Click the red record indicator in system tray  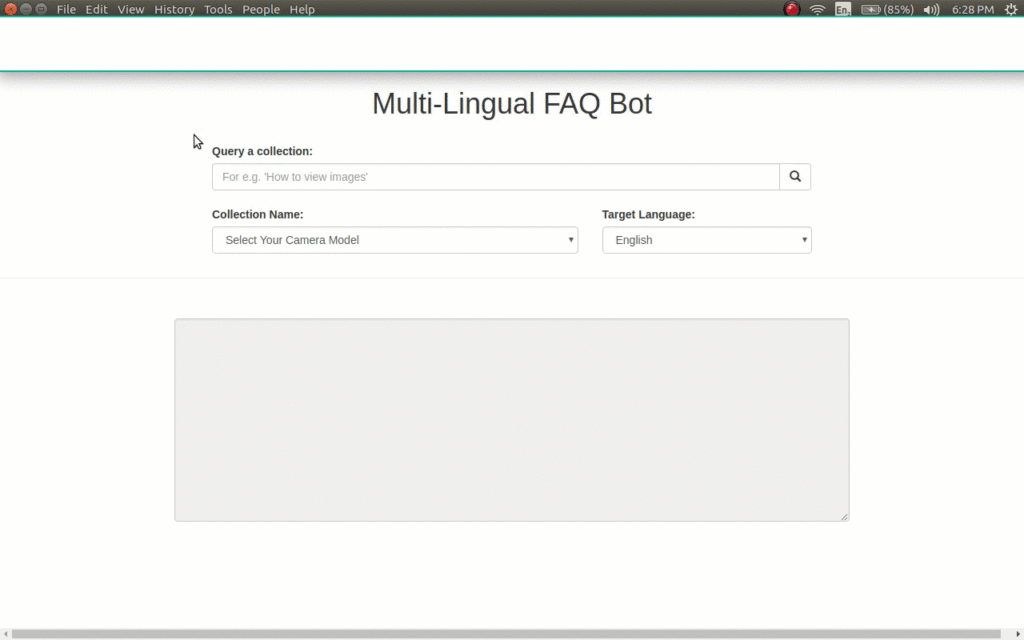point(792,10)
